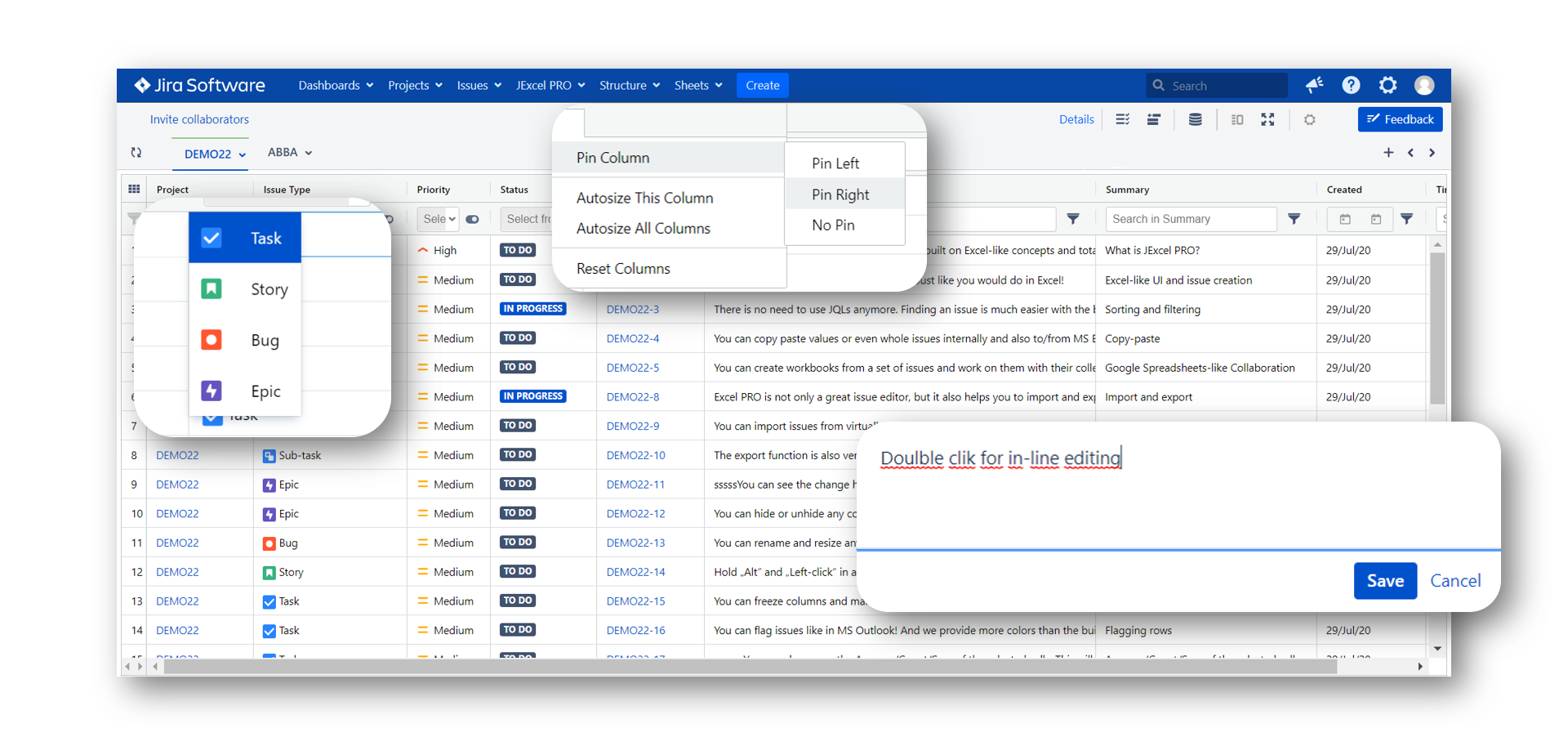The image size is (1568, 746).
Task: Open the notifications megaphone icon
Action: coord(1314,85)
